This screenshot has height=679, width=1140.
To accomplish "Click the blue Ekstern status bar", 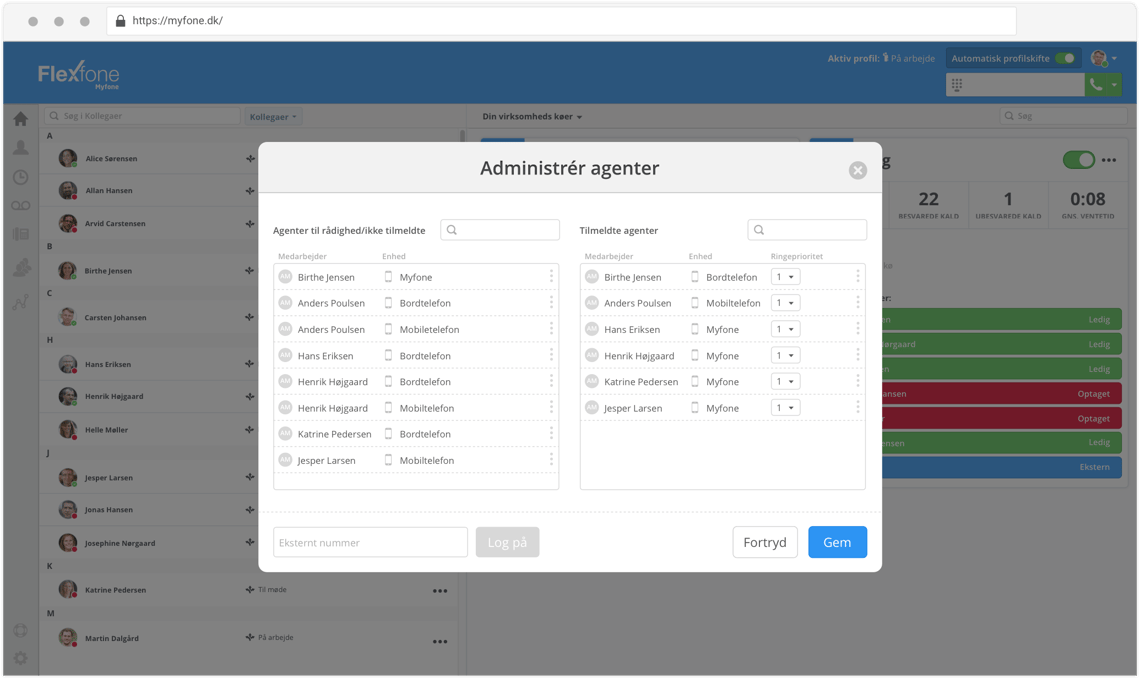I will tap(1002, 467).
